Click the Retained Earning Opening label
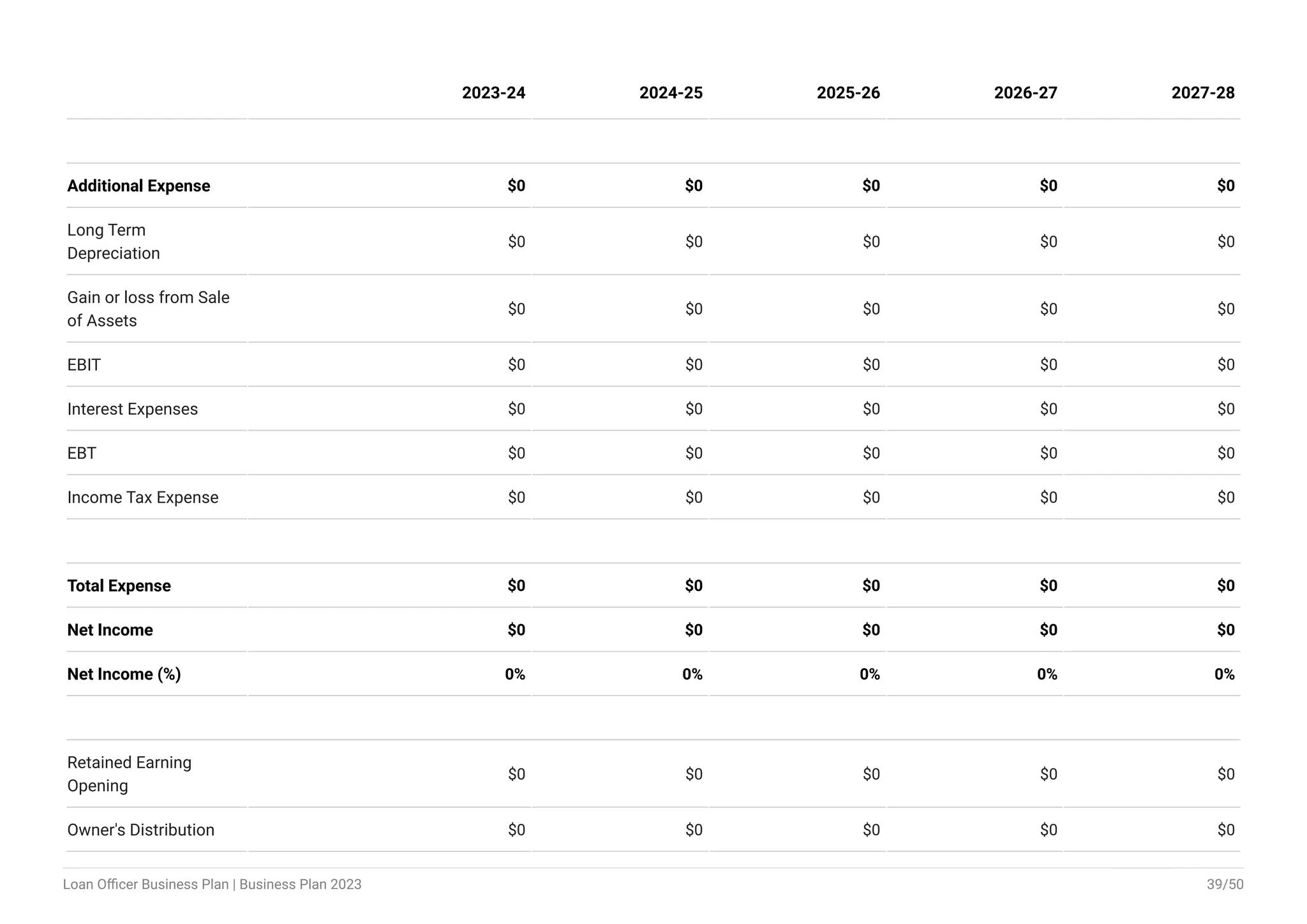Viewport: 1307px width, 924px height. 130,774
